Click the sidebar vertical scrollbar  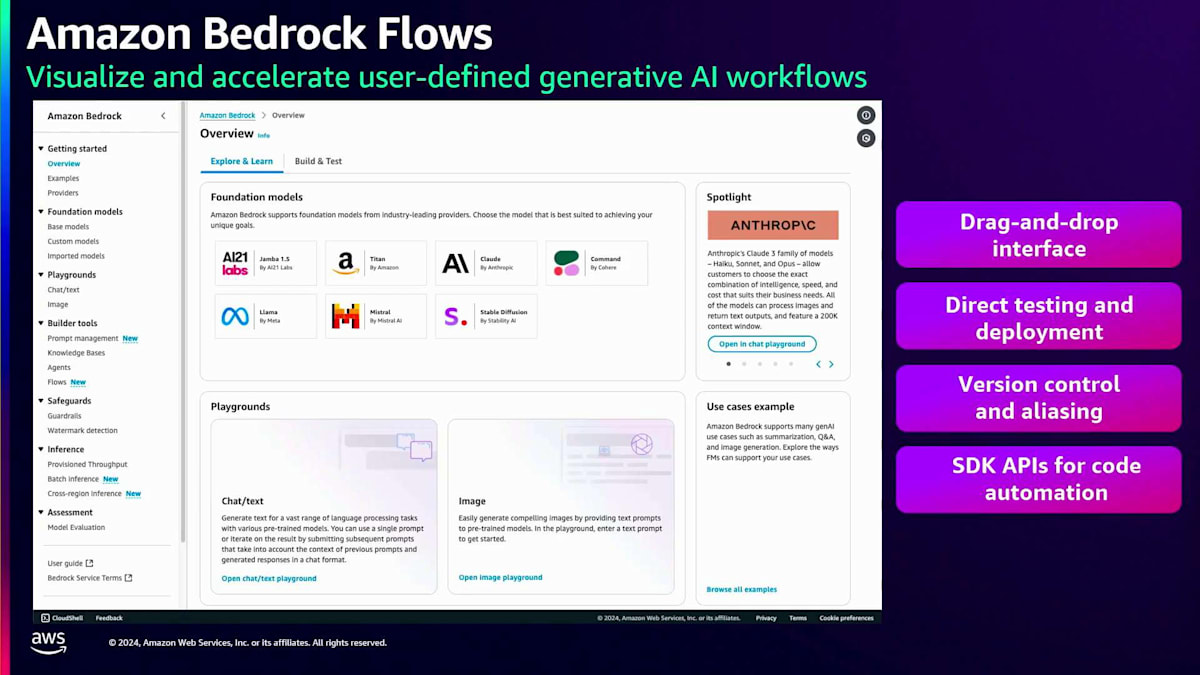pos(183,320)
